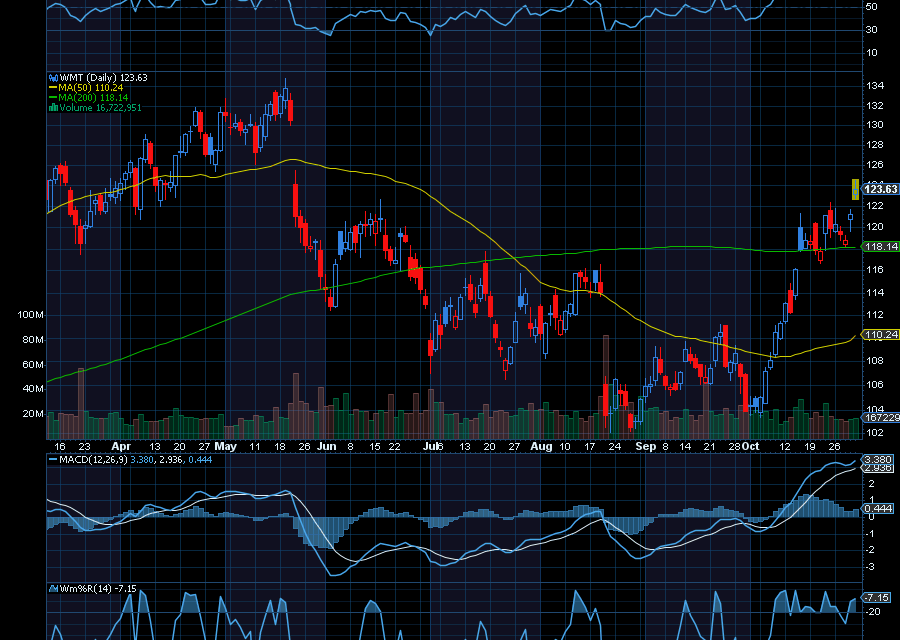Click the 80M volume axis label
The width and height of the screenshot is (900, 640).
coord(33,340)
